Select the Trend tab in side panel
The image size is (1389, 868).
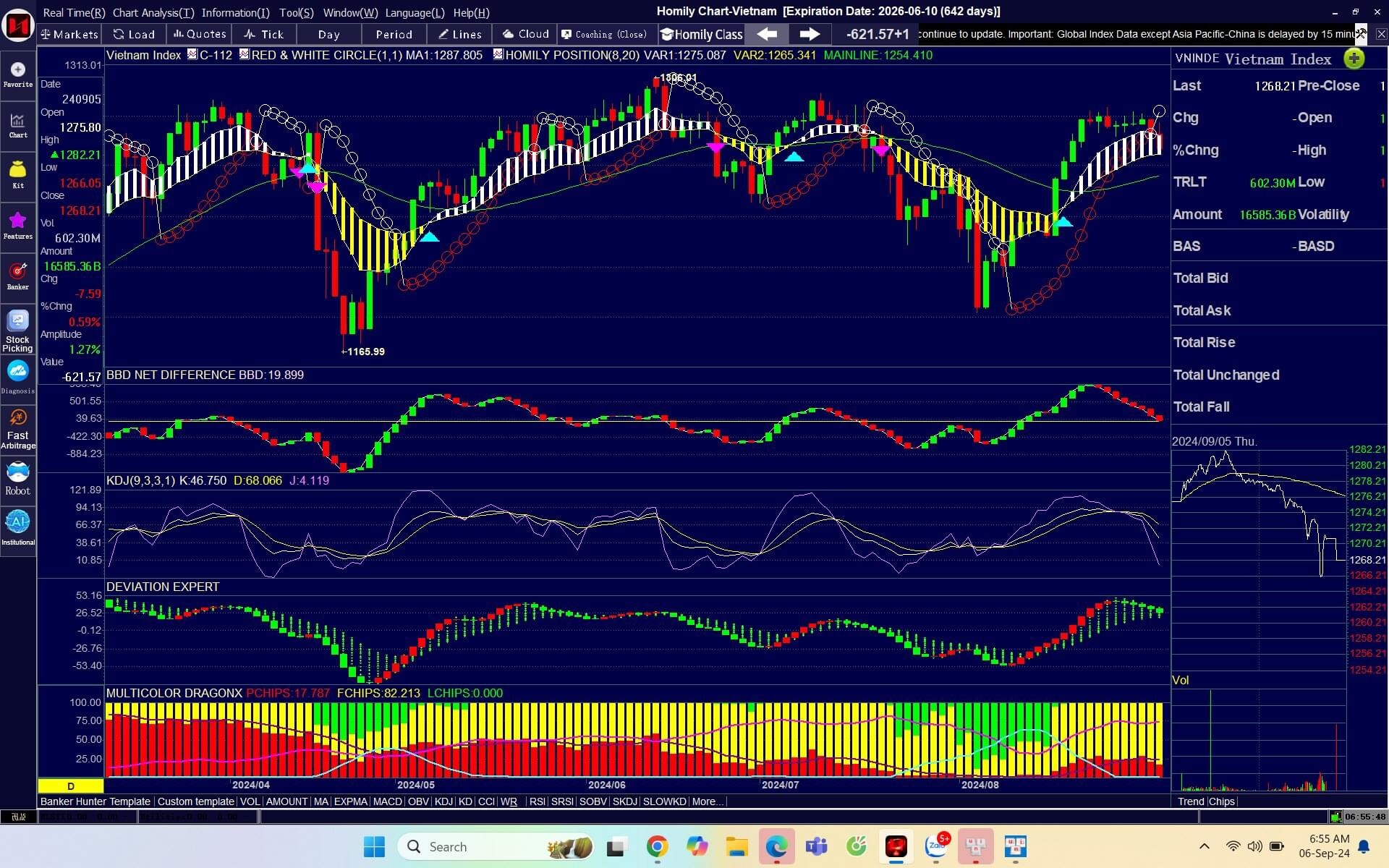click(x=1191, y=801)
